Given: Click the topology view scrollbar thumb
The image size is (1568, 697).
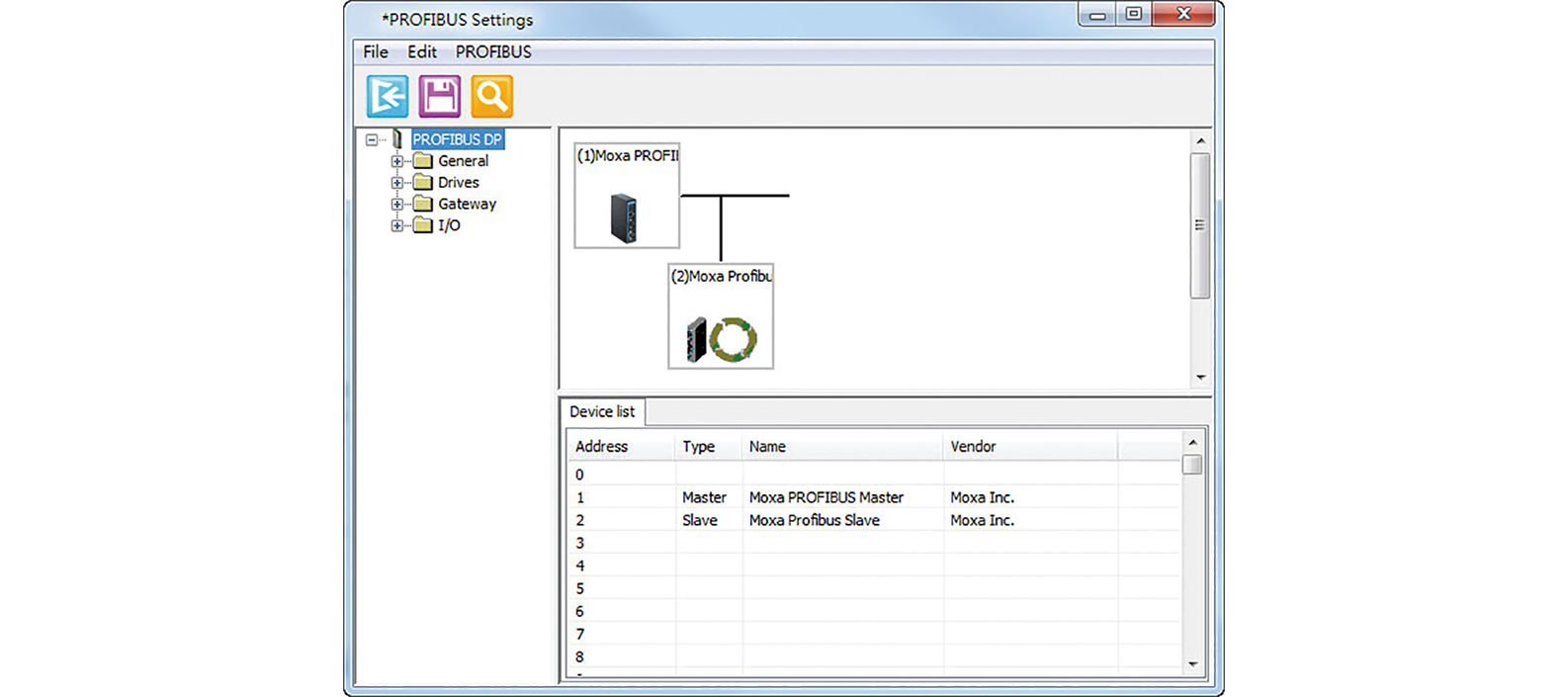Looking at the screenshot, I should pos(1201,225).
